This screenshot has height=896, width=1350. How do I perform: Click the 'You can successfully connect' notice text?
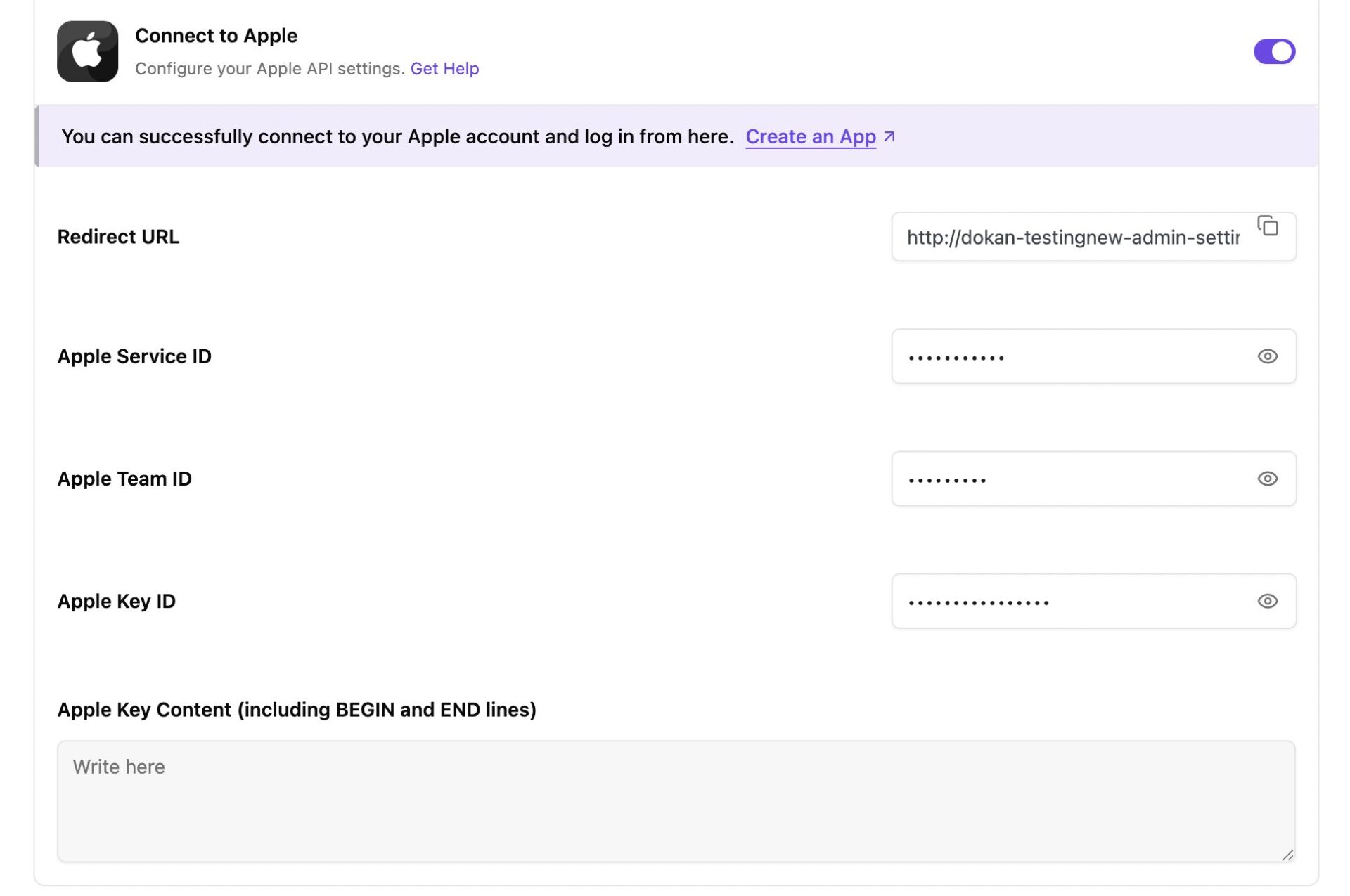tap(397, 136)
